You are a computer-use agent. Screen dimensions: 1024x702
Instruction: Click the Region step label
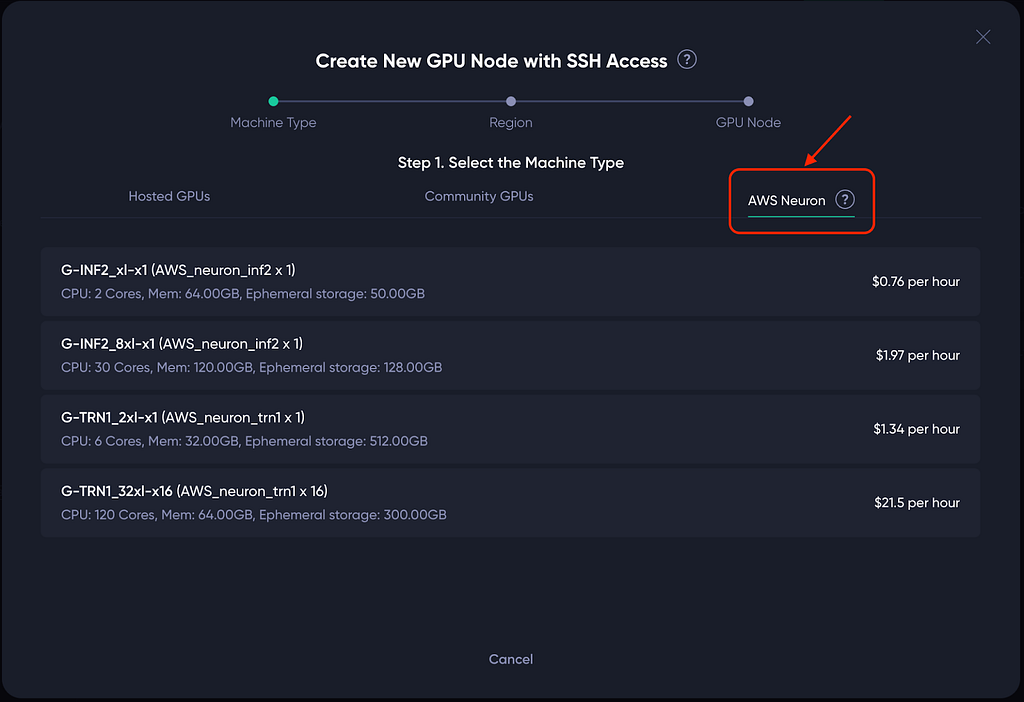(x=511, y=123)
